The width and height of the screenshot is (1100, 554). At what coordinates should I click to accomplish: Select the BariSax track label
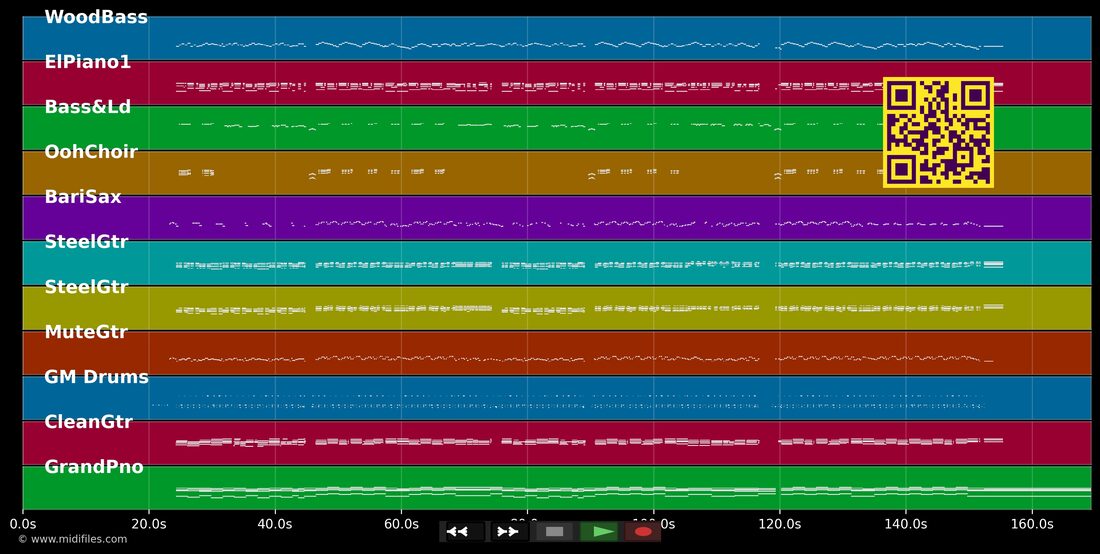pos(83,197)
